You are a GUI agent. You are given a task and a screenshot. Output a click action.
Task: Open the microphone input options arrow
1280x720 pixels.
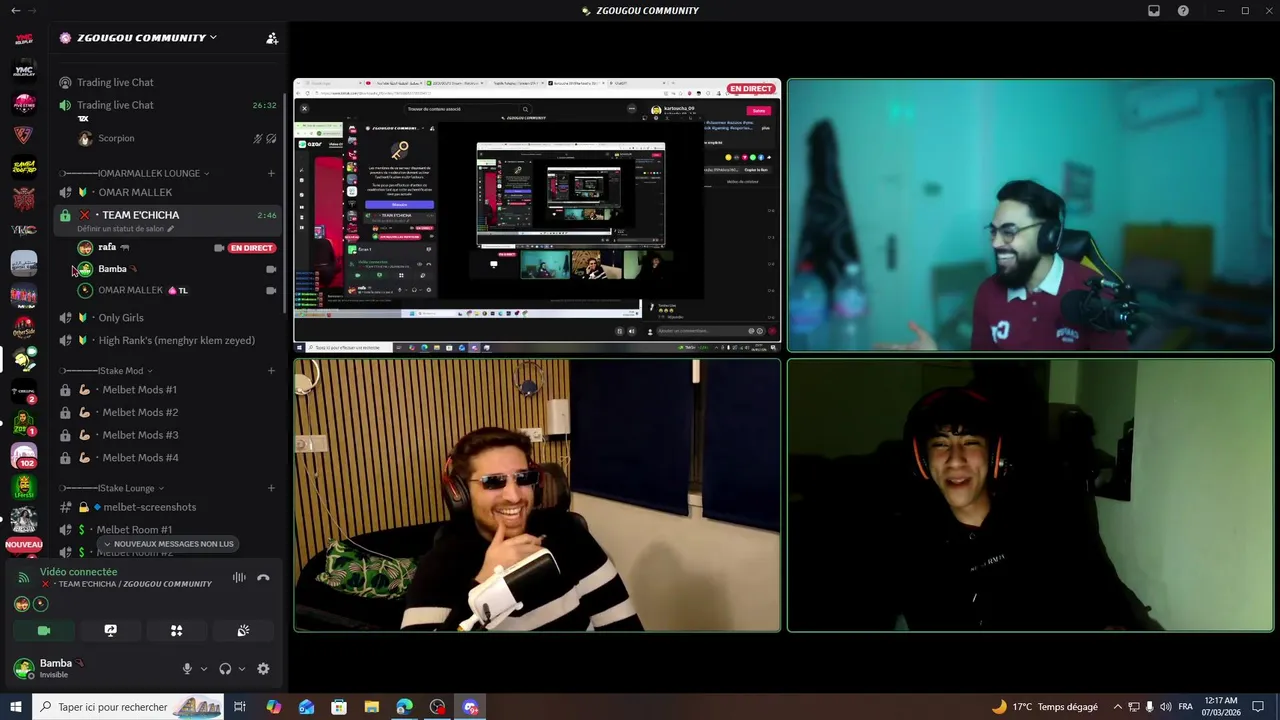pos(203,669)
